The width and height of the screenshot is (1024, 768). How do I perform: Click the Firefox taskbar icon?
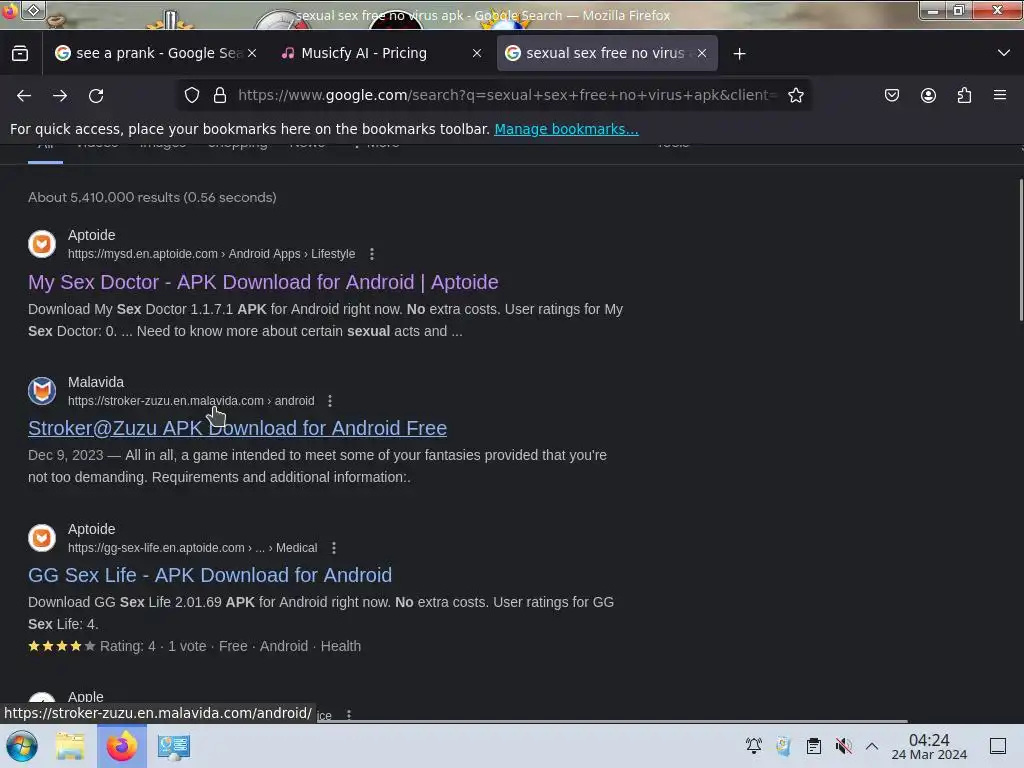point(122,746)
